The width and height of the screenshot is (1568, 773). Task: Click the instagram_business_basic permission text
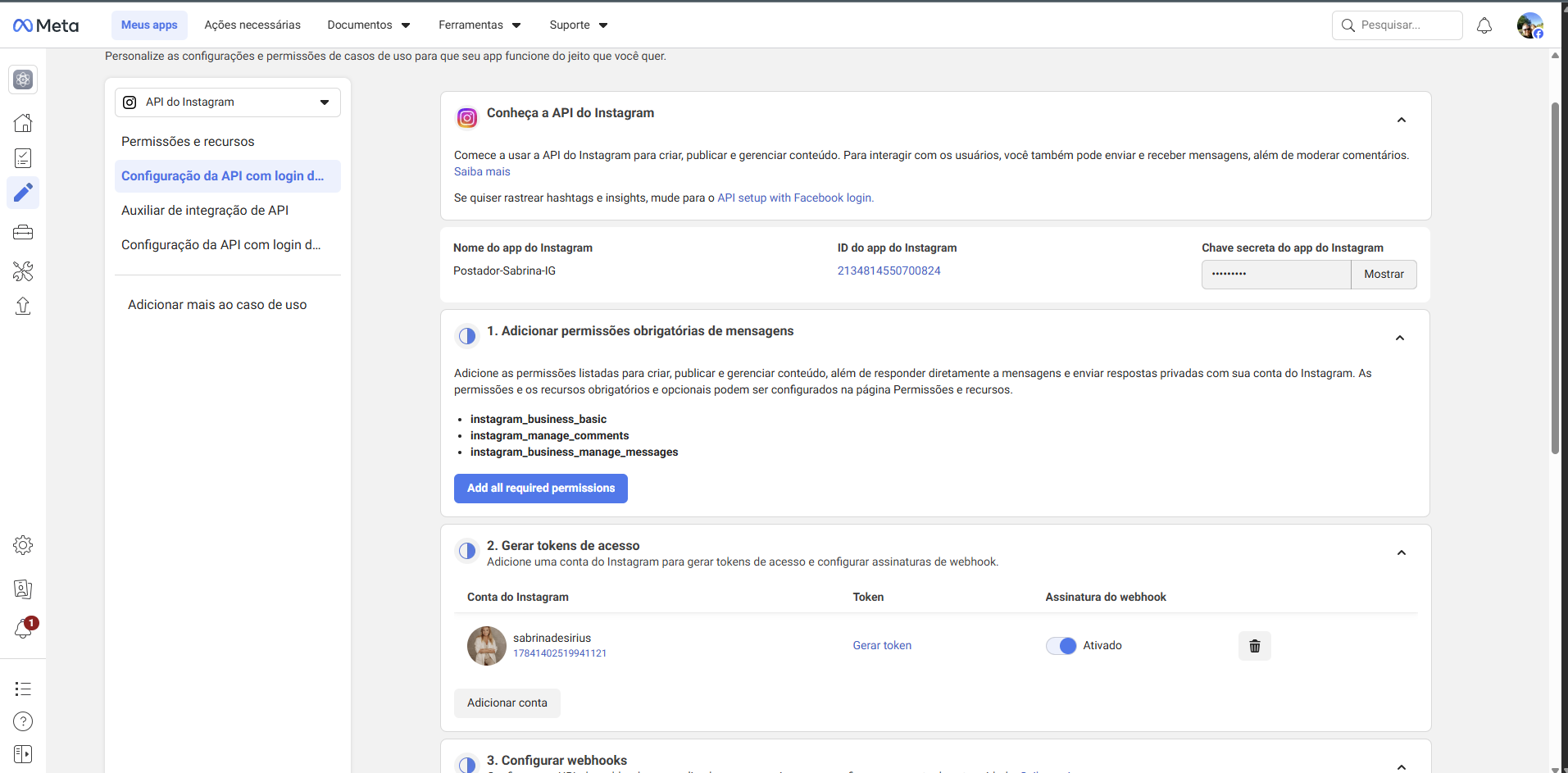(539, 420)
